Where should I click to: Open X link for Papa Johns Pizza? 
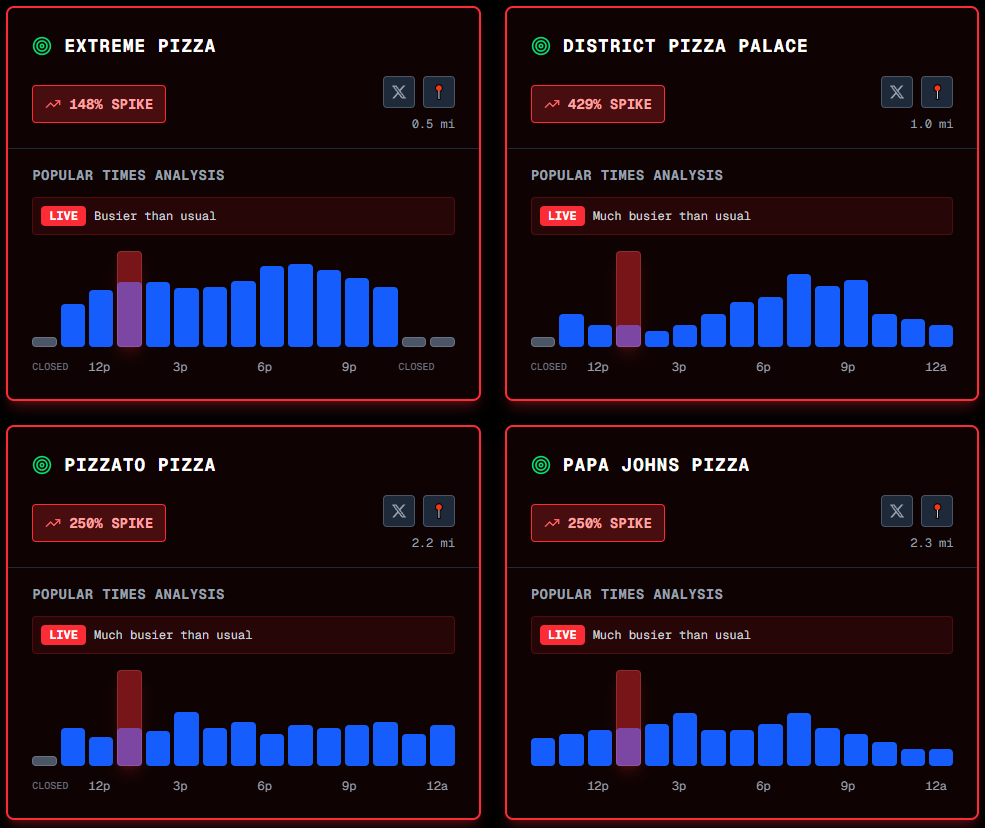[897, 511]
